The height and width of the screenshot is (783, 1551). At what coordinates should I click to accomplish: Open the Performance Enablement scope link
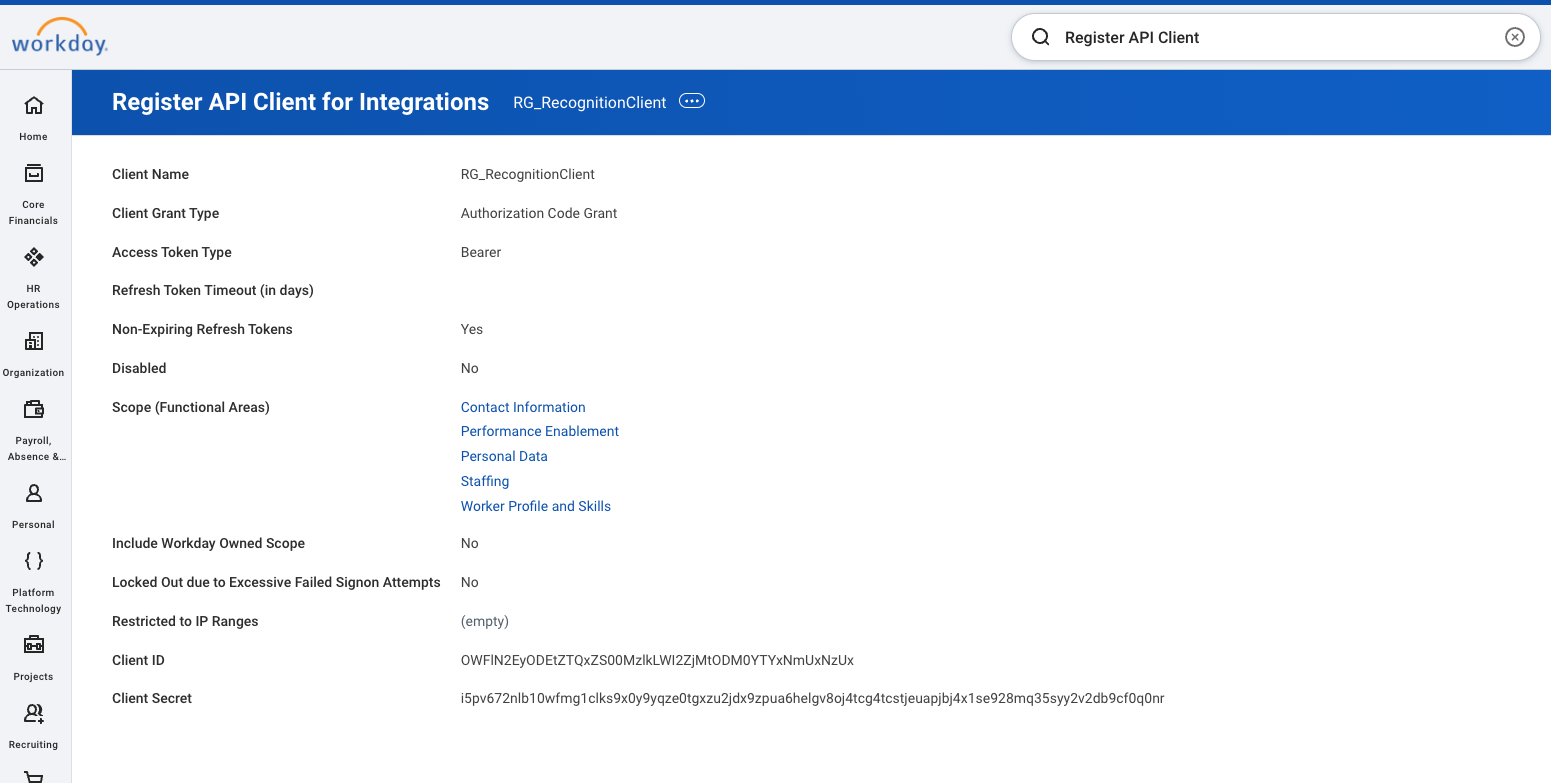click(x=540, y=431)
